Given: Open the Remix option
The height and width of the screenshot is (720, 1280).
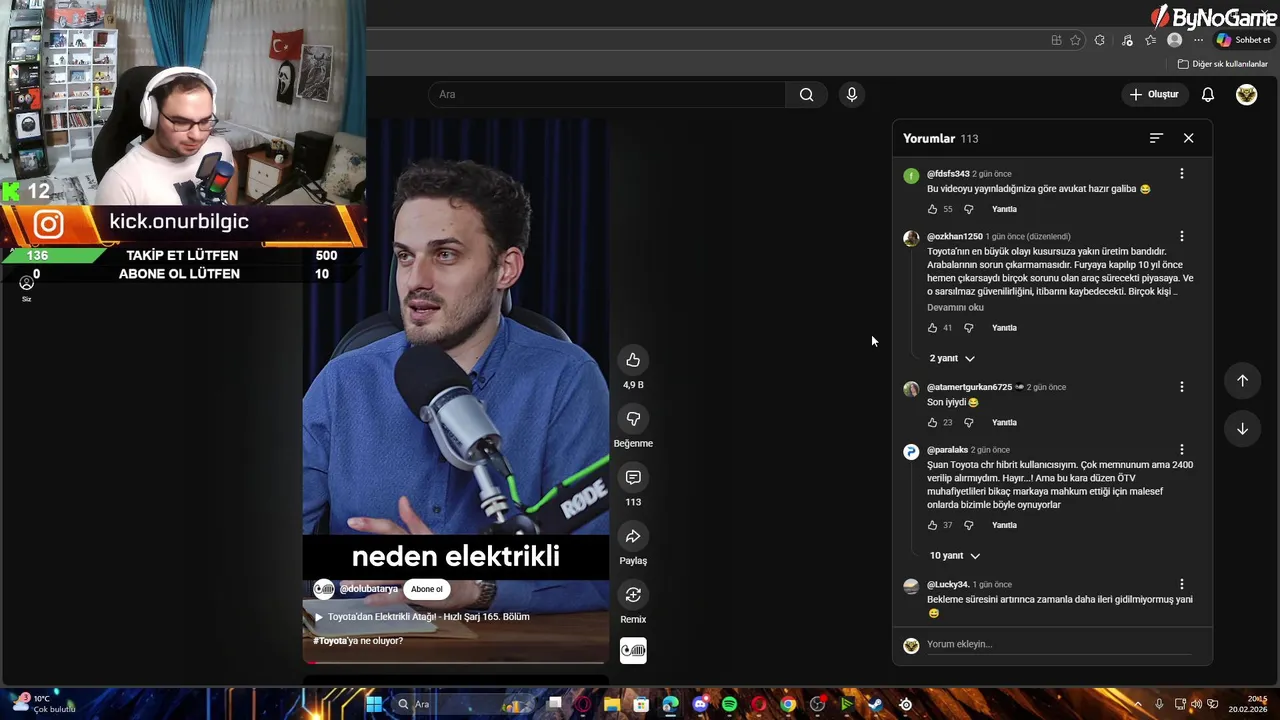Looking at the screenshot, I should [633, 595].
